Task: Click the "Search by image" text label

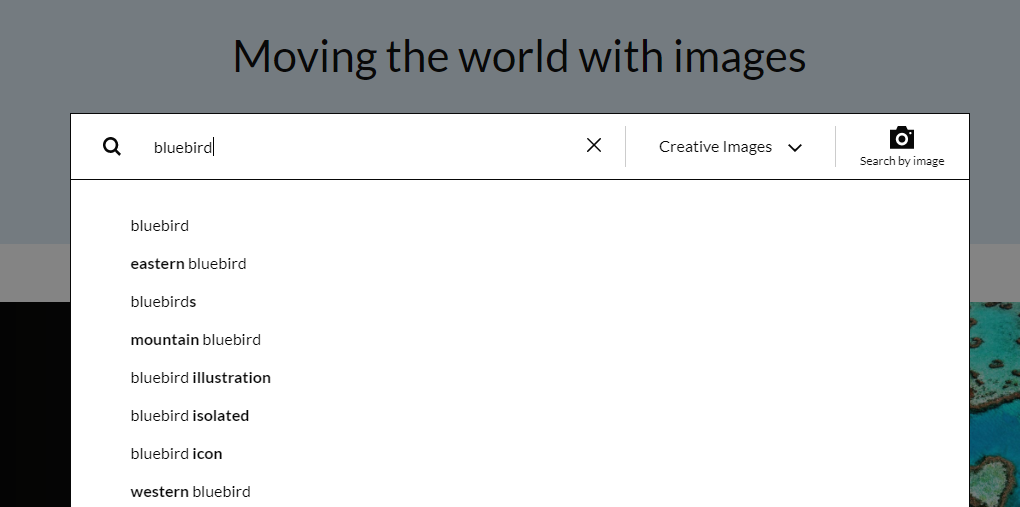Action: click(902, 161)
